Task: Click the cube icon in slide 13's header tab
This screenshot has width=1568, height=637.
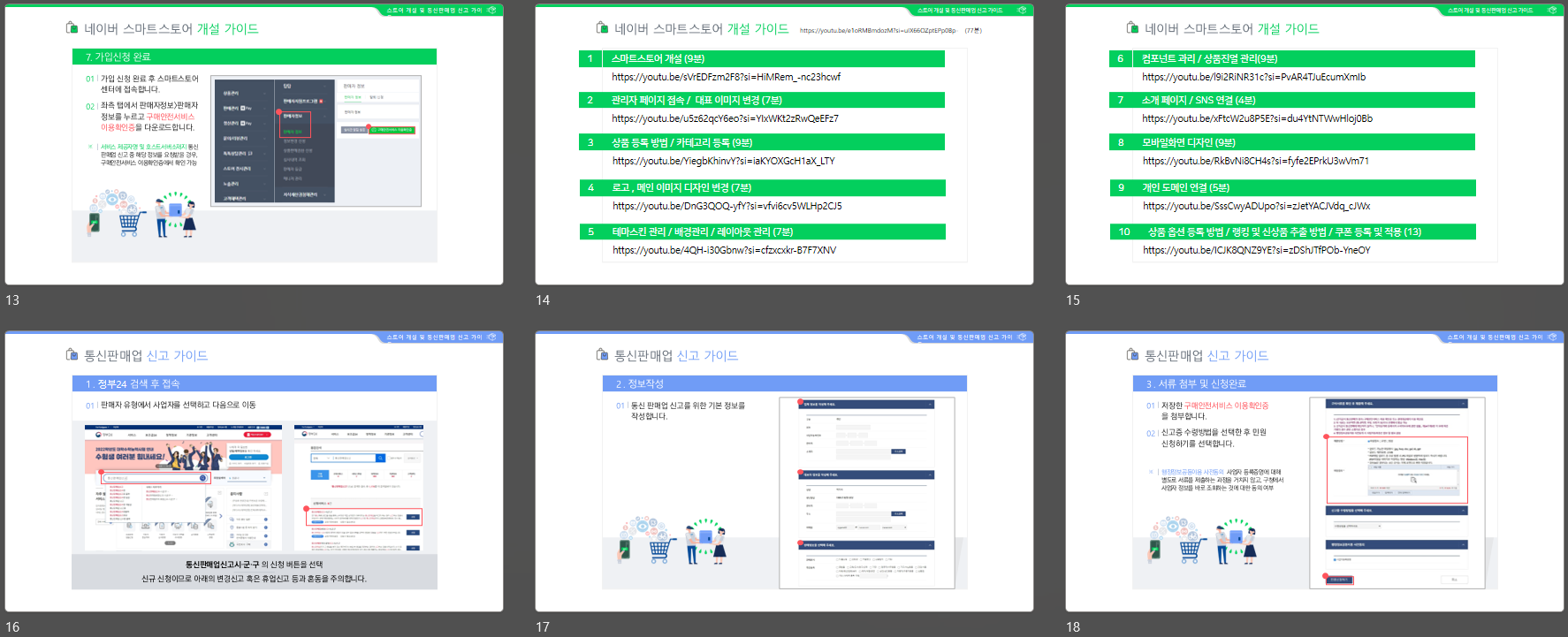Action: coord(491,10)
